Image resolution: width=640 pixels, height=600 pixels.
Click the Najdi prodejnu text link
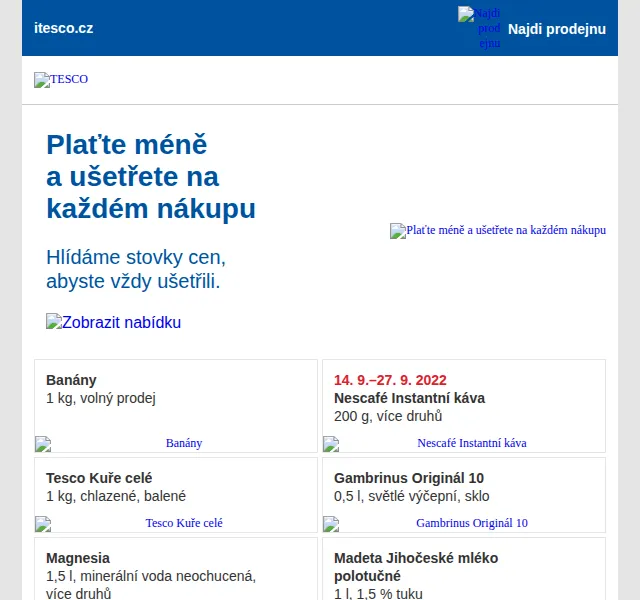(557, 29)
